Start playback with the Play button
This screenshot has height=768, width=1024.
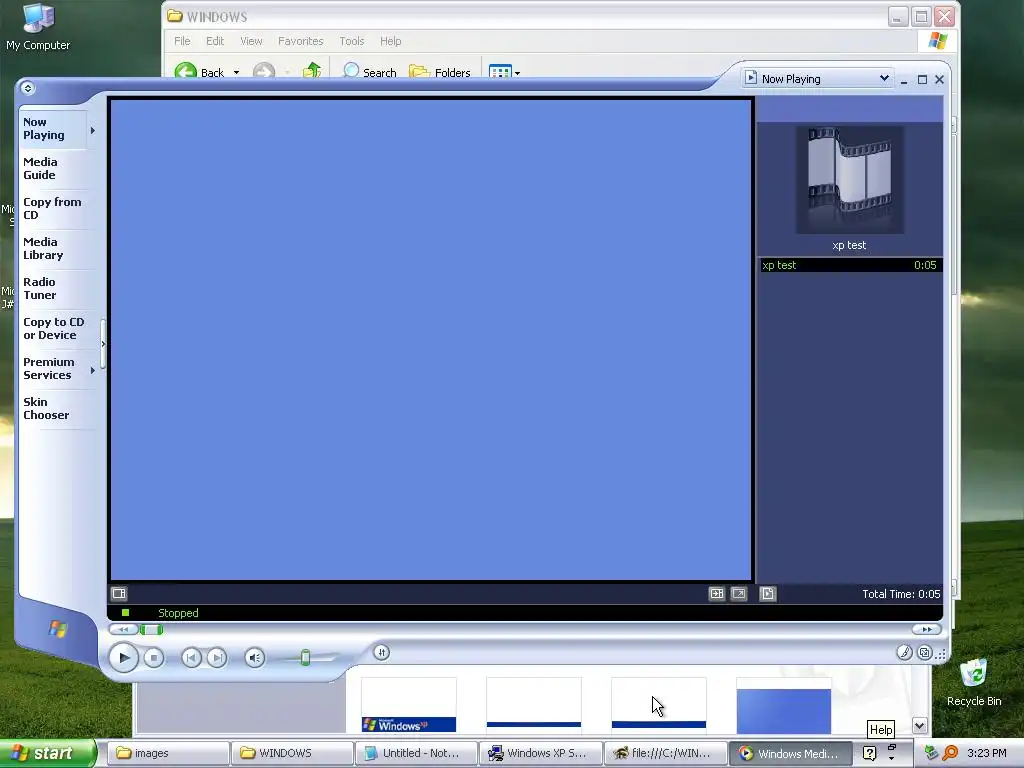pos(123,658)
